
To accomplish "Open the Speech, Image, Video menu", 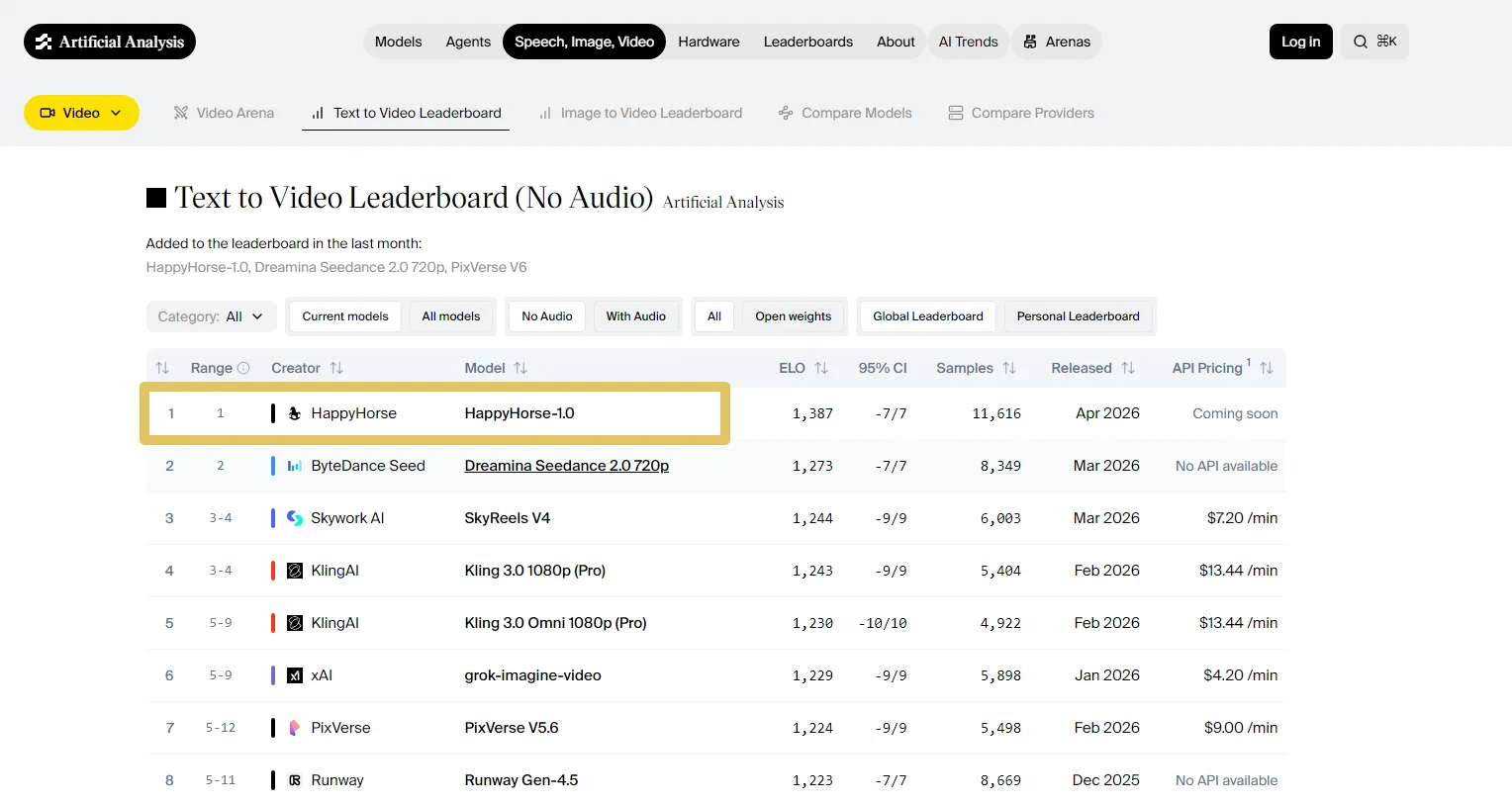I will [x=585, y=42].
